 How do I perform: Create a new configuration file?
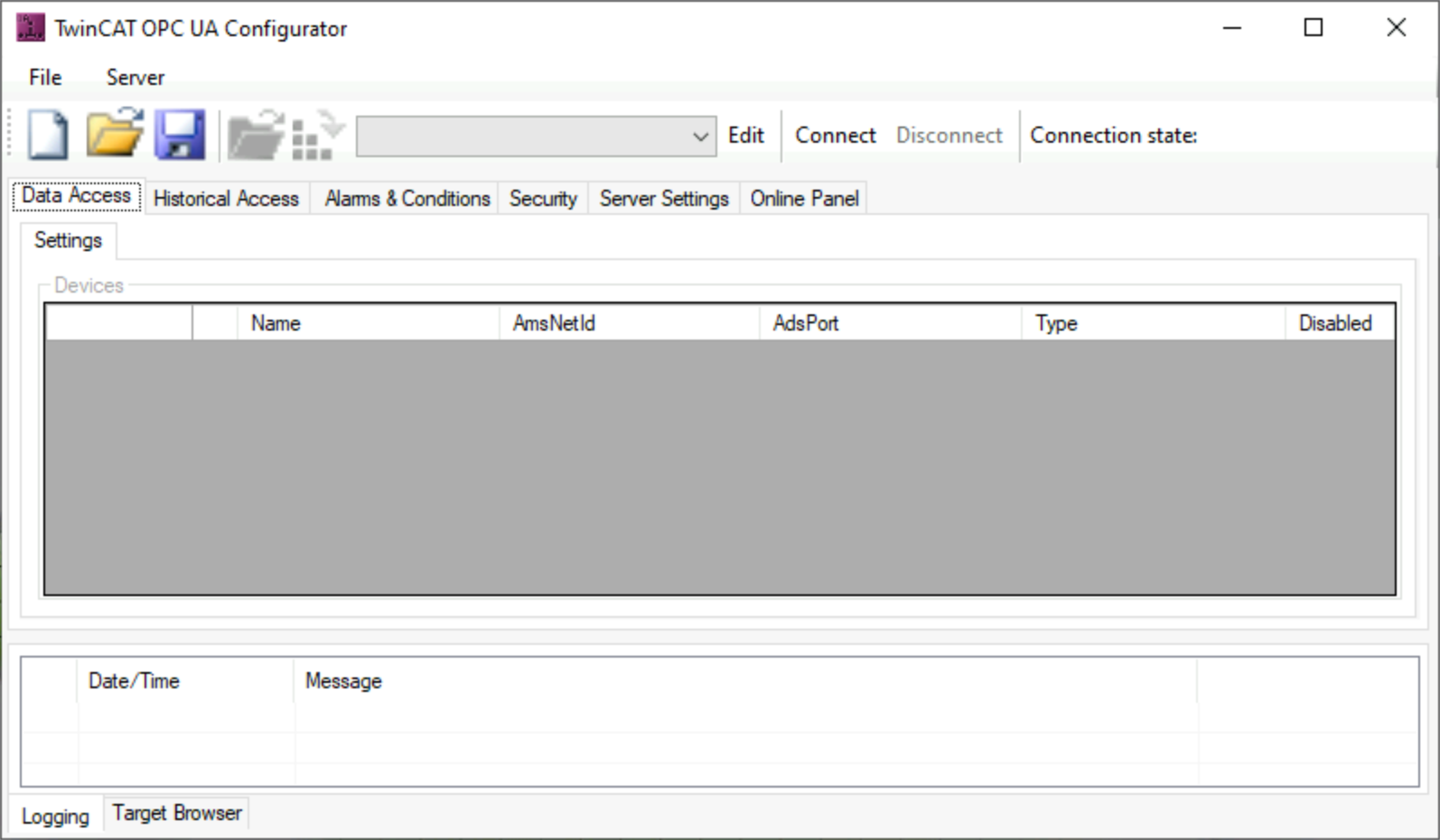tap(47, 135)
